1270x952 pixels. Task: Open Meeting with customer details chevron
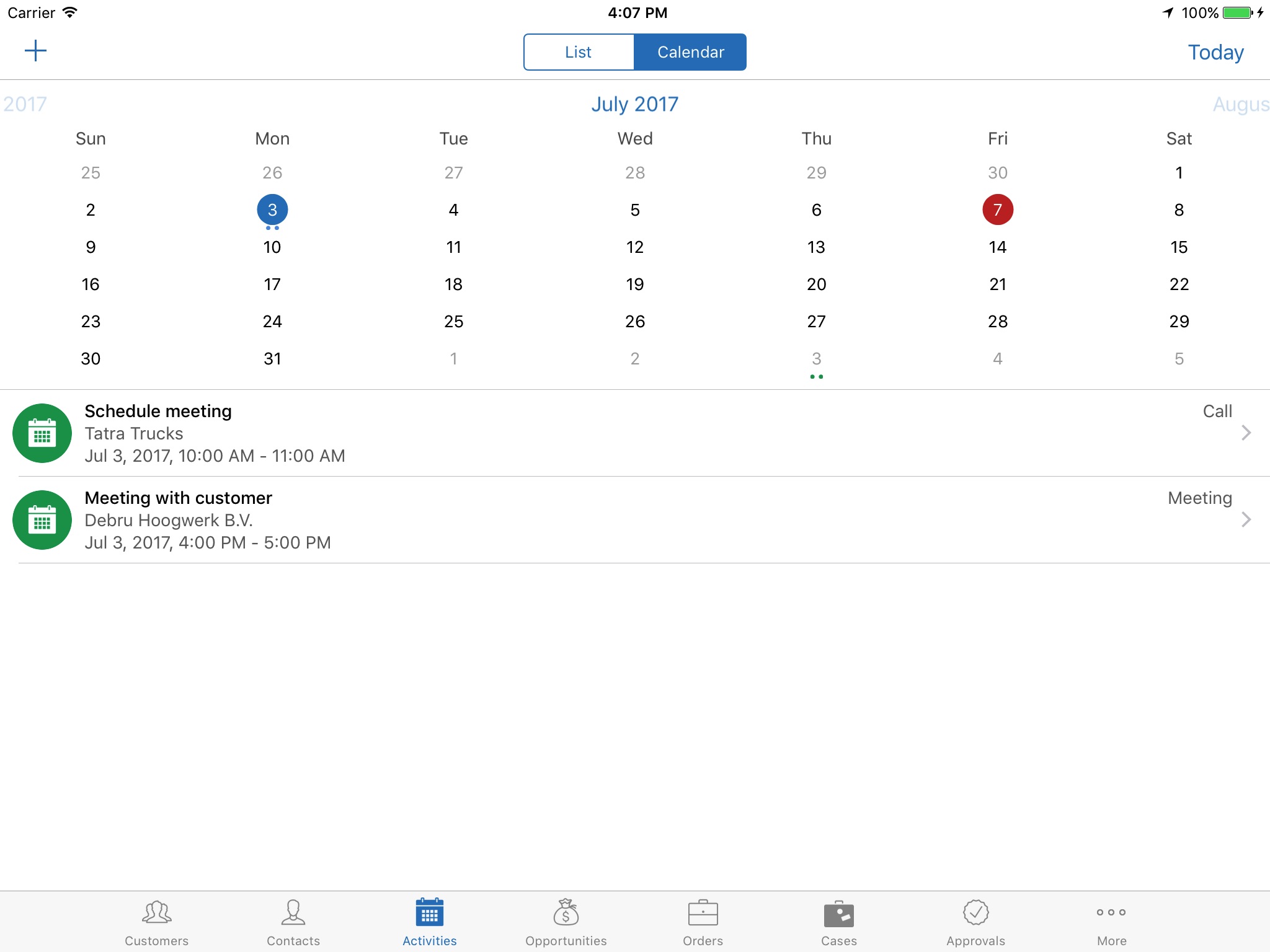[1246, 519]
